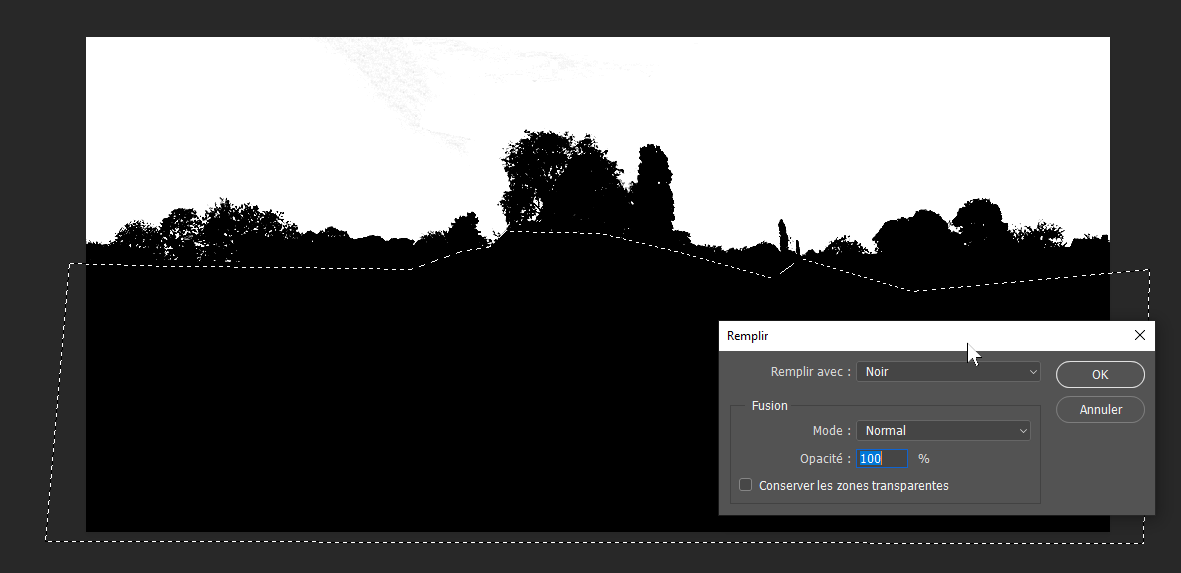Open the 'Remplir avec' dropdown showing Noir

pos(947,372)
